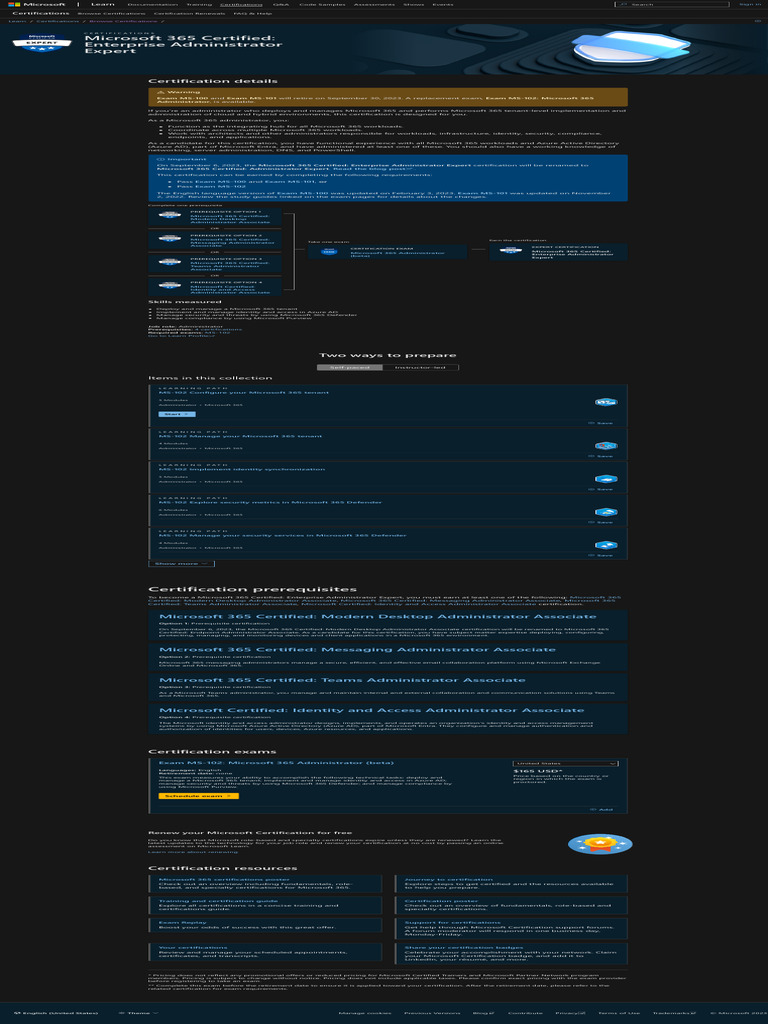Open Certification Renewals in the sub-navigation

click(x=189, y=13)
